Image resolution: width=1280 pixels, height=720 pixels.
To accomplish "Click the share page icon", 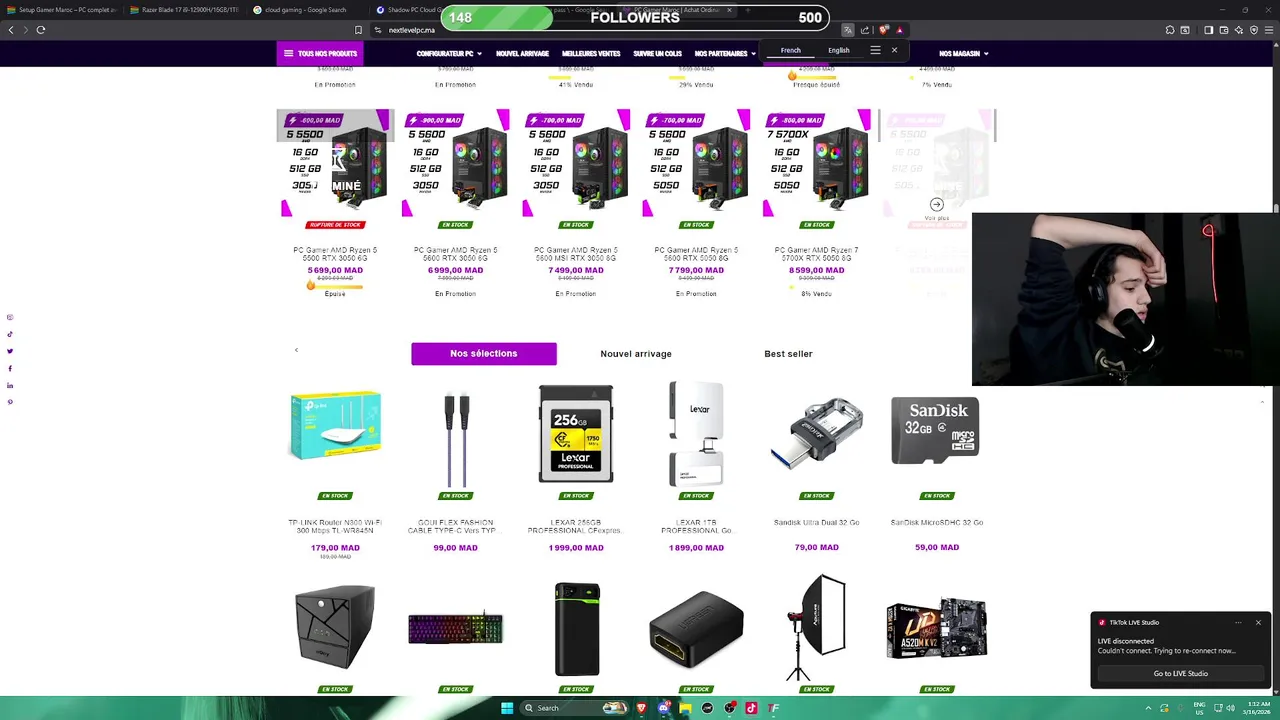I will tap(865, 30).
